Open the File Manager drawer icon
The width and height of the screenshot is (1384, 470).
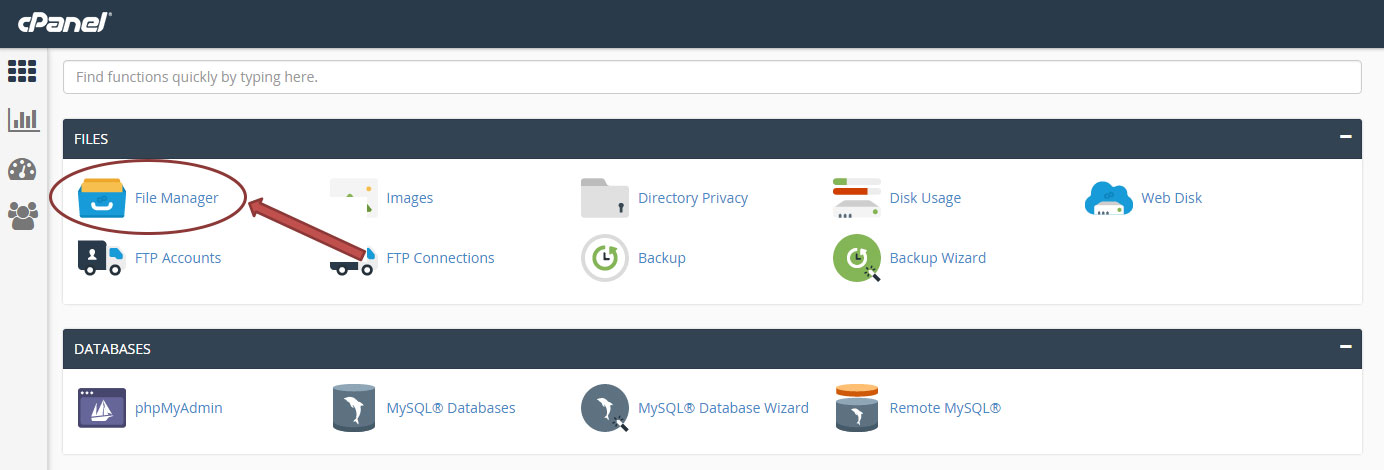tap(101, 198)
